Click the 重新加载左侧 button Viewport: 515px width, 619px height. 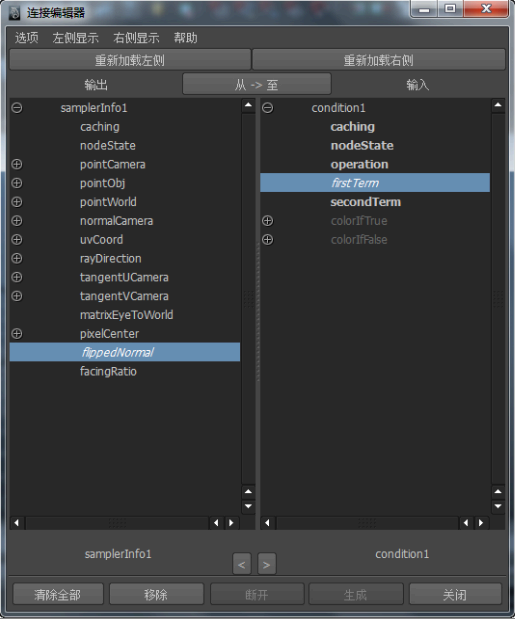(x=130, y=60)
